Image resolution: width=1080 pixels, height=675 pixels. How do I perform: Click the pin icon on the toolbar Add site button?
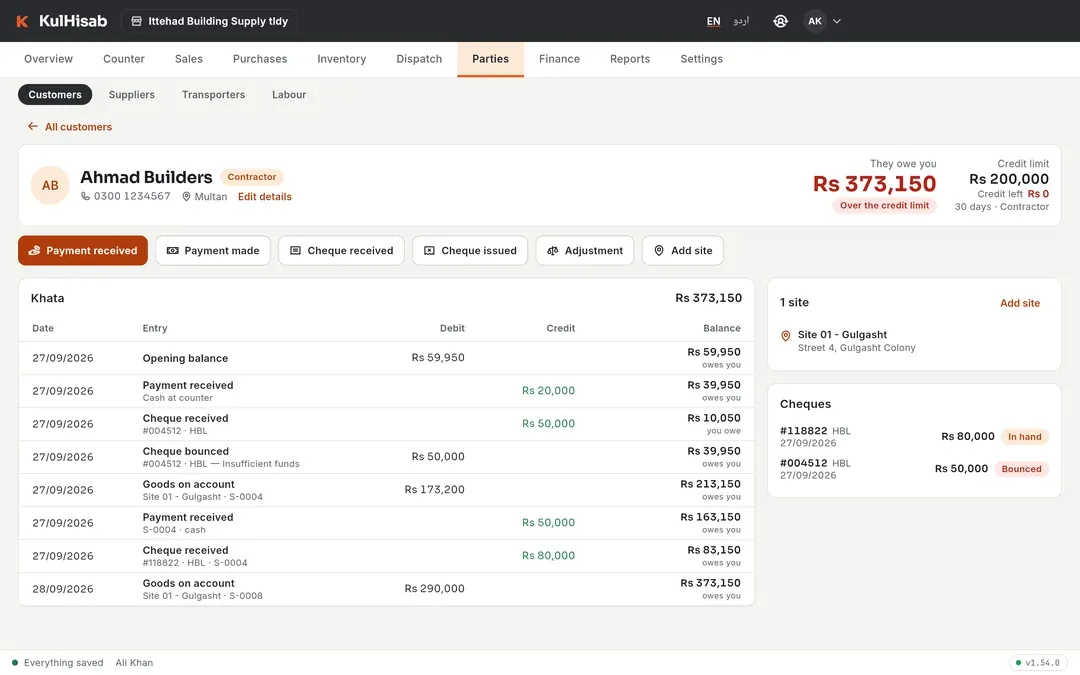coord(659,251)
